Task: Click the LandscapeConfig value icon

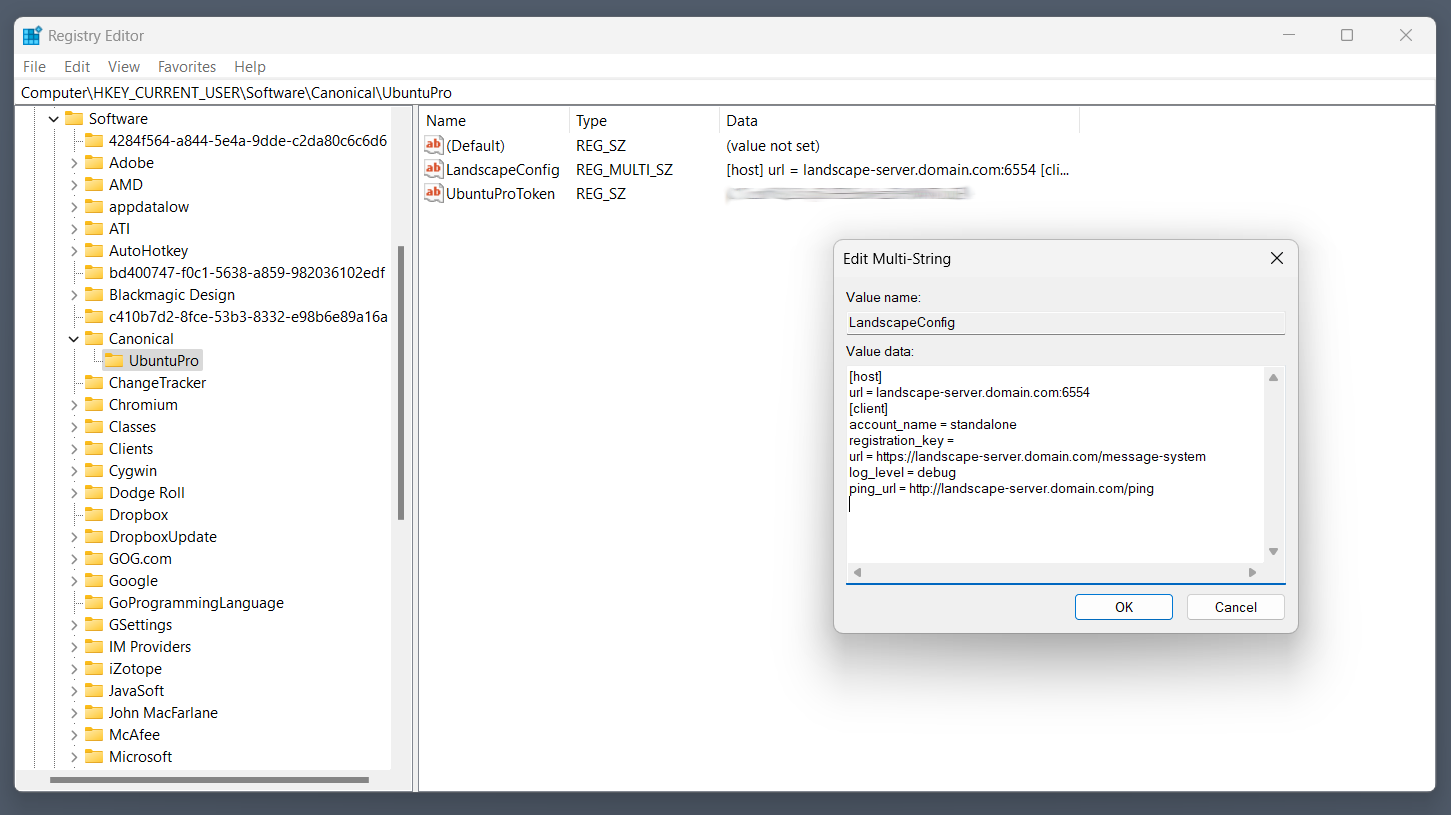Action: pyautogui.click(x=433, y=170)
